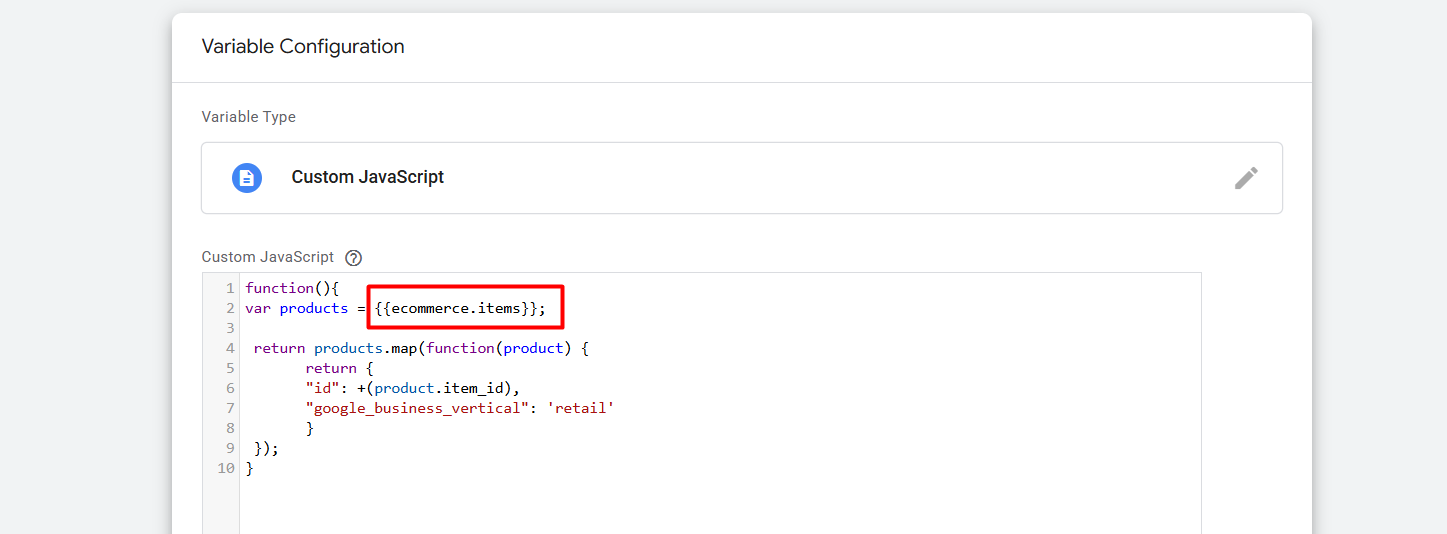Click the Variable Type label
Screen dimensions: 1447x534
(248, 117)
